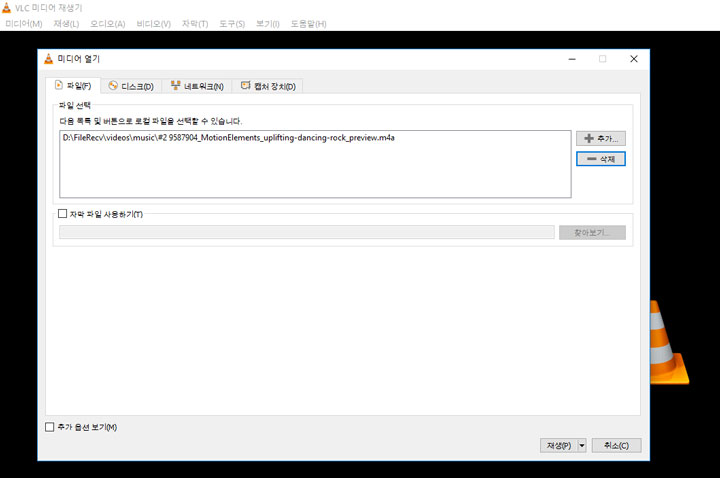Viewport: 720px width, 478px height.
Task: Open the 재생(L) menu in VLC
Action: 66,24
